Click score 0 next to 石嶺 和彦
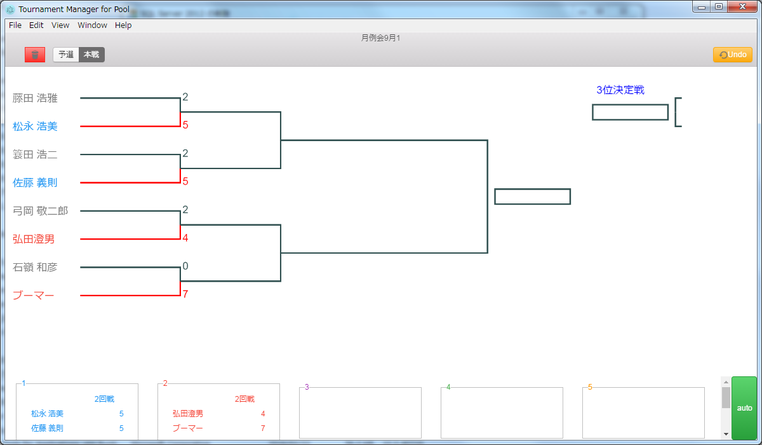 [x=185, y=266]
